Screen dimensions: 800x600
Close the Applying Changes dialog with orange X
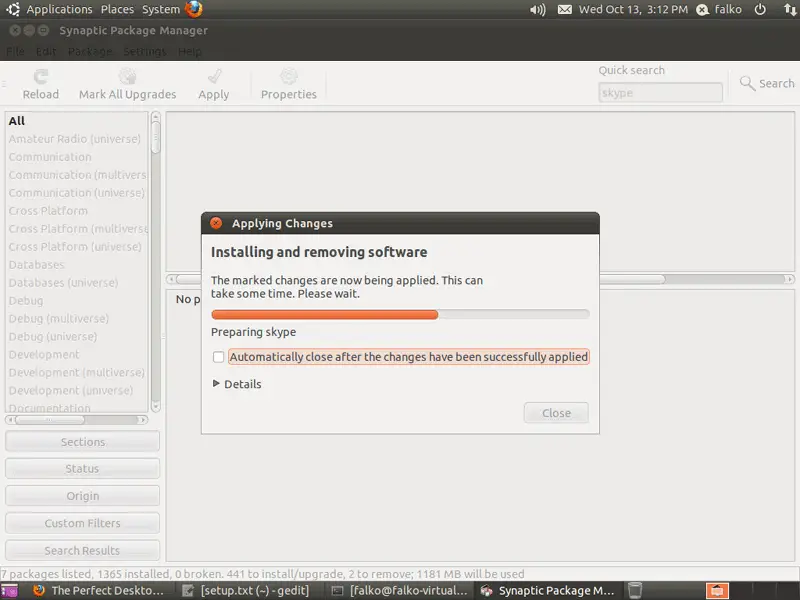pos(216,223)
